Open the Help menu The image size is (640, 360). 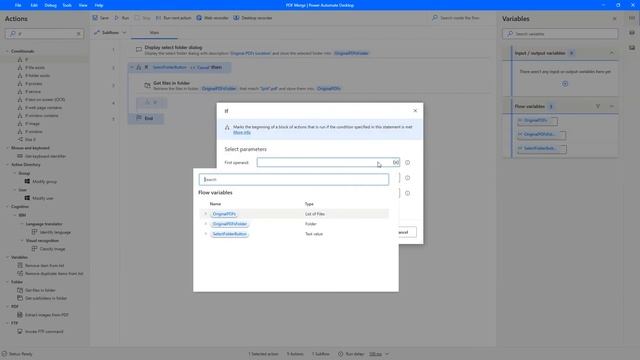coord(99,5)
